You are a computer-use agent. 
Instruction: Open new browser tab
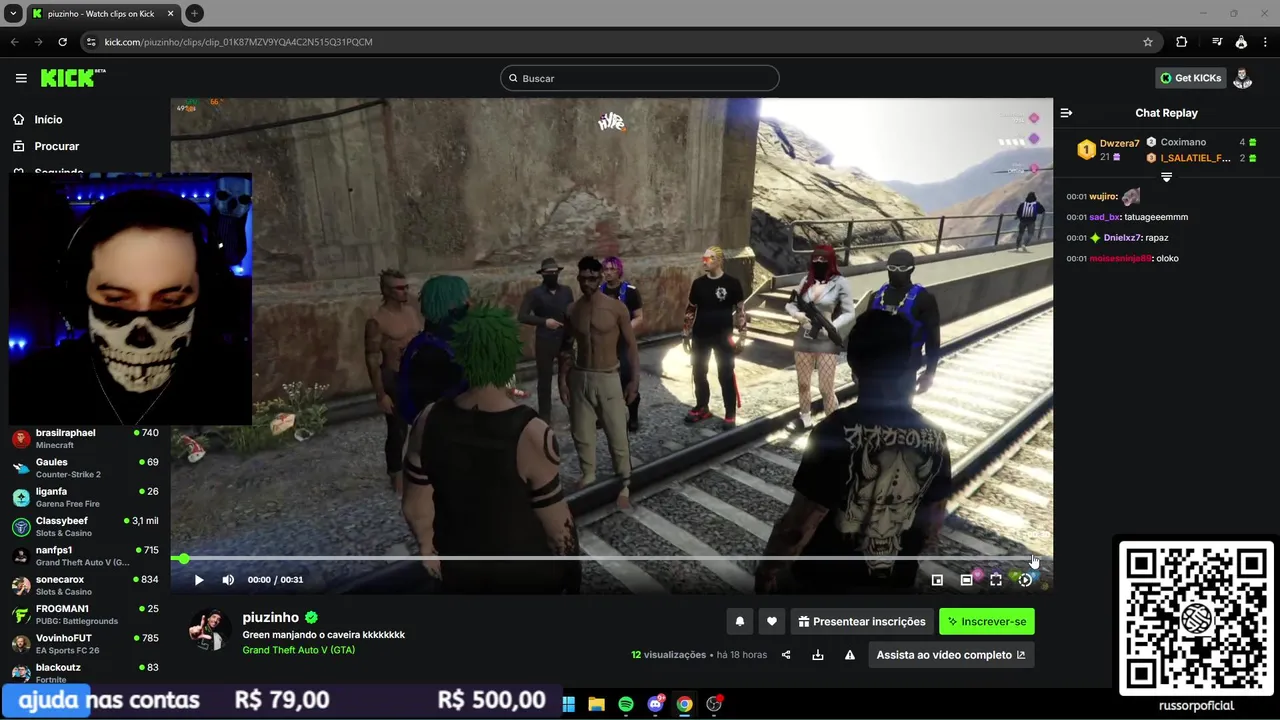pos(194,13)
